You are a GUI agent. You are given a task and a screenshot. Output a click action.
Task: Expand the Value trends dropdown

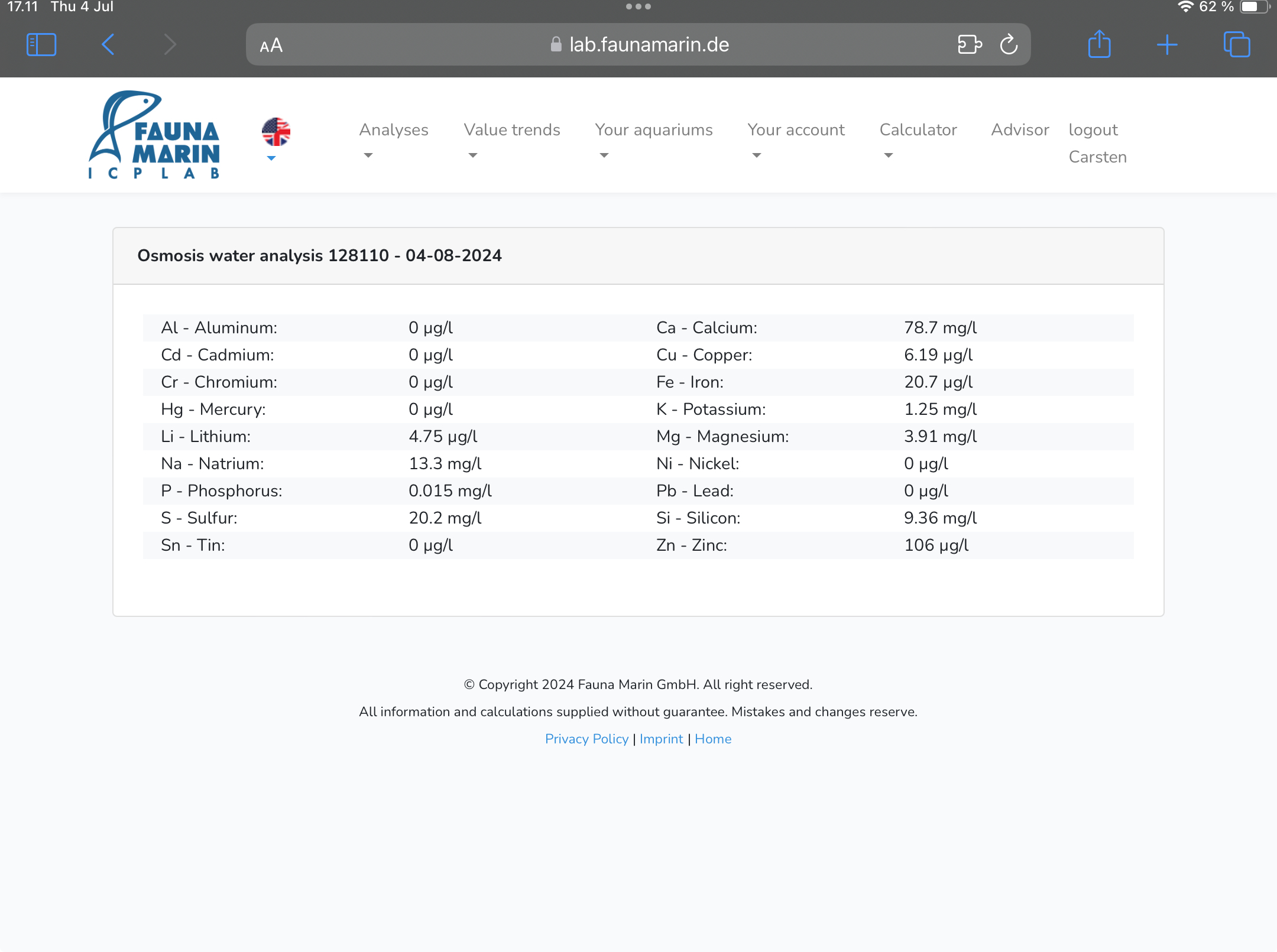(x=511, y=130)
